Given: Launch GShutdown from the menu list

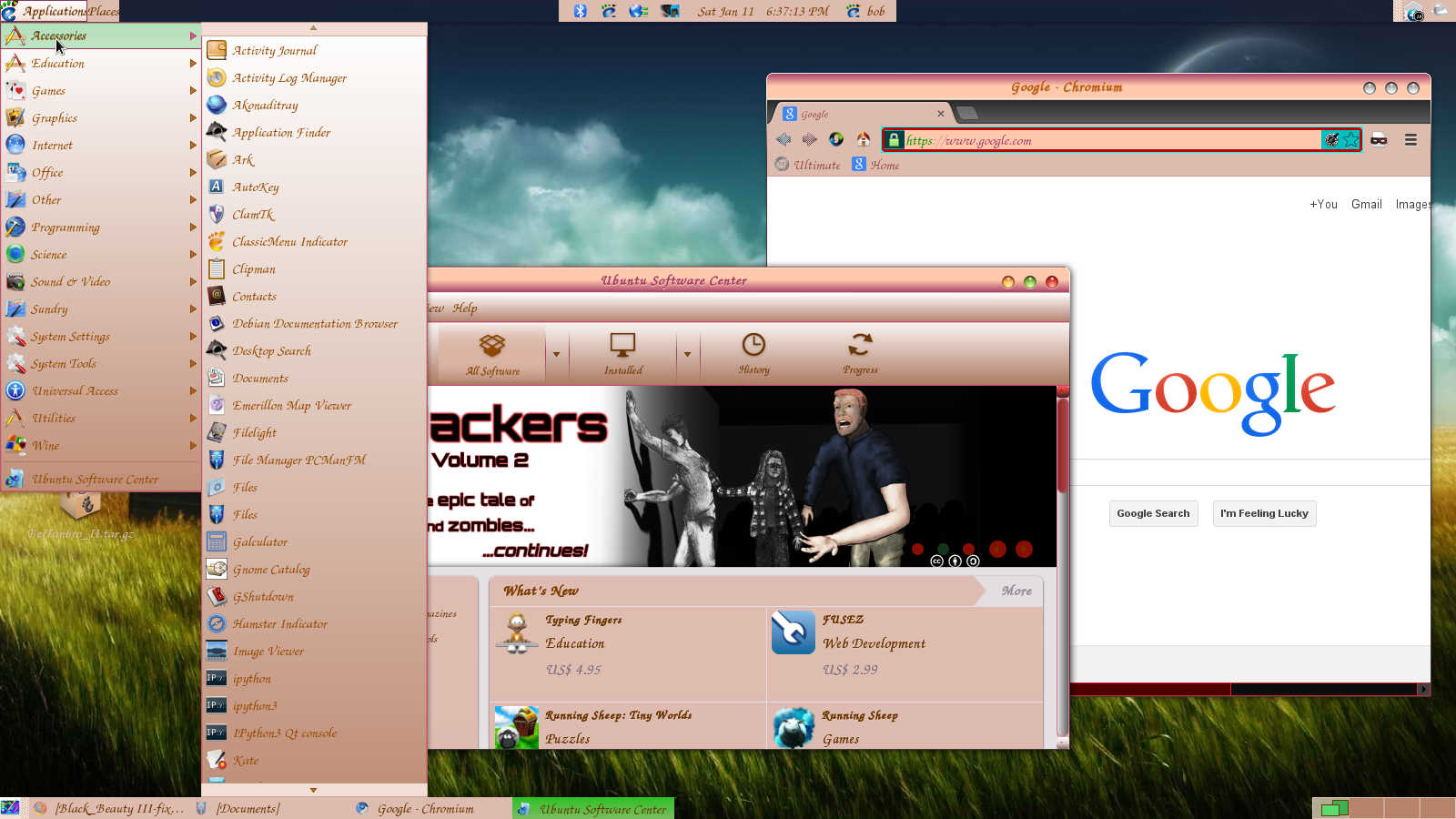Looking at the screenshot, I should [x=314, y=597].
